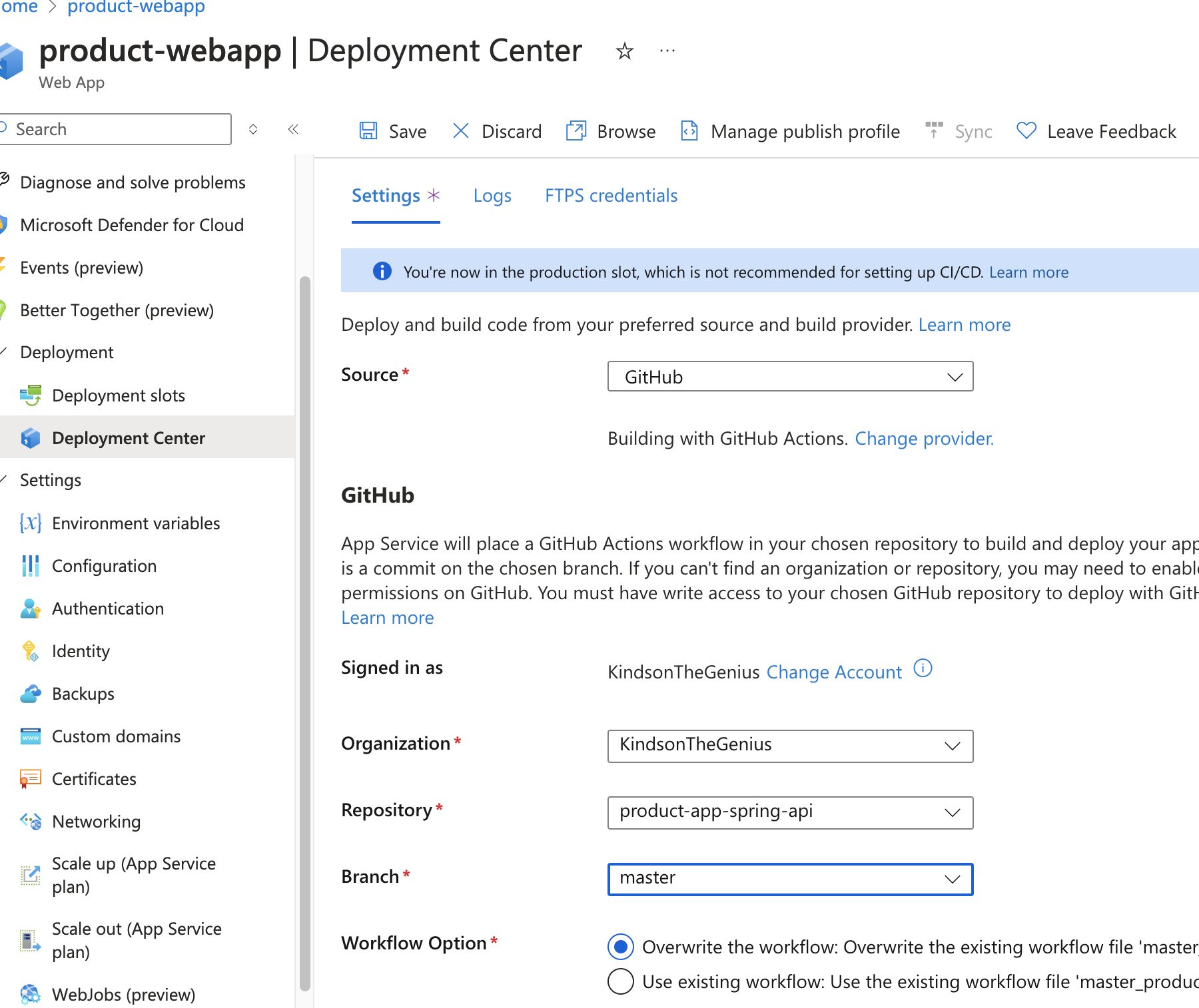Screen dimensions: 1199x1008
Task: Click the Browse external link icon
Action: click(576, 130)
